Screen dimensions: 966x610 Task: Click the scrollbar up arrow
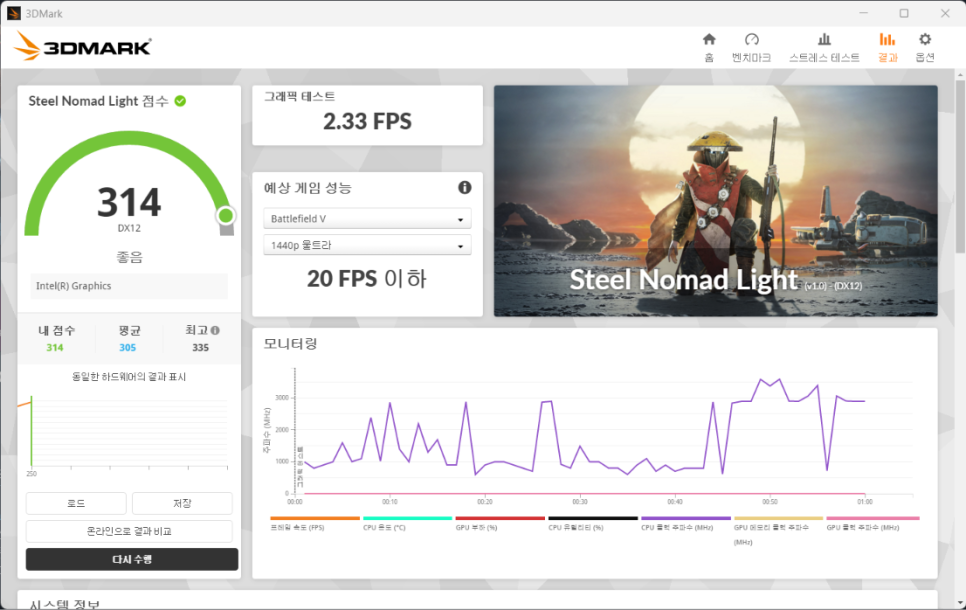point(960,75)
